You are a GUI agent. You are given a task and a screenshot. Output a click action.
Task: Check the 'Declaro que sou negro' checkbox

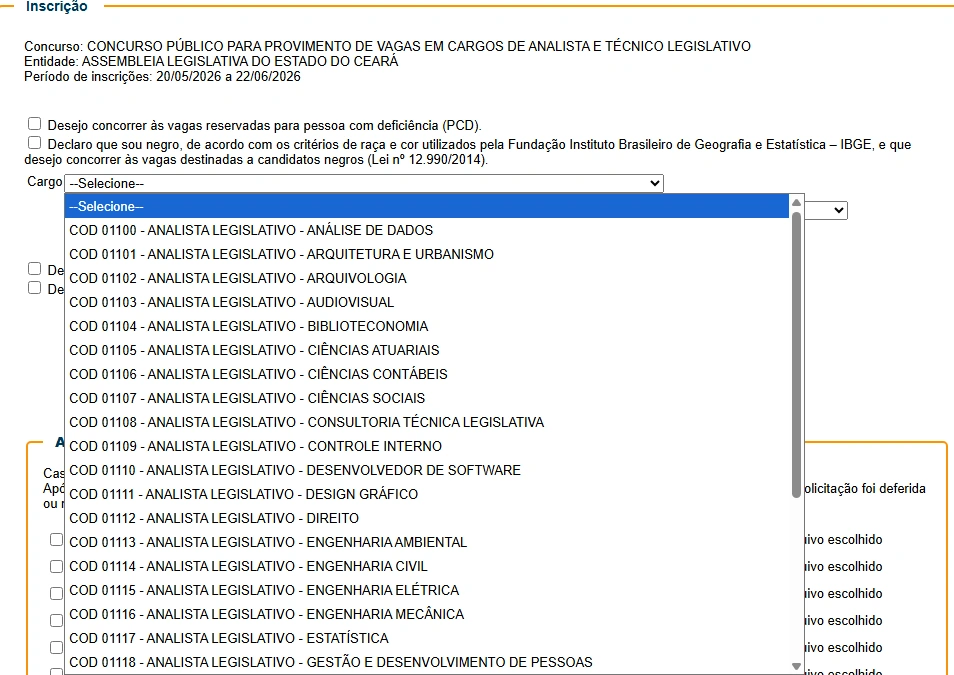(35, 143)
